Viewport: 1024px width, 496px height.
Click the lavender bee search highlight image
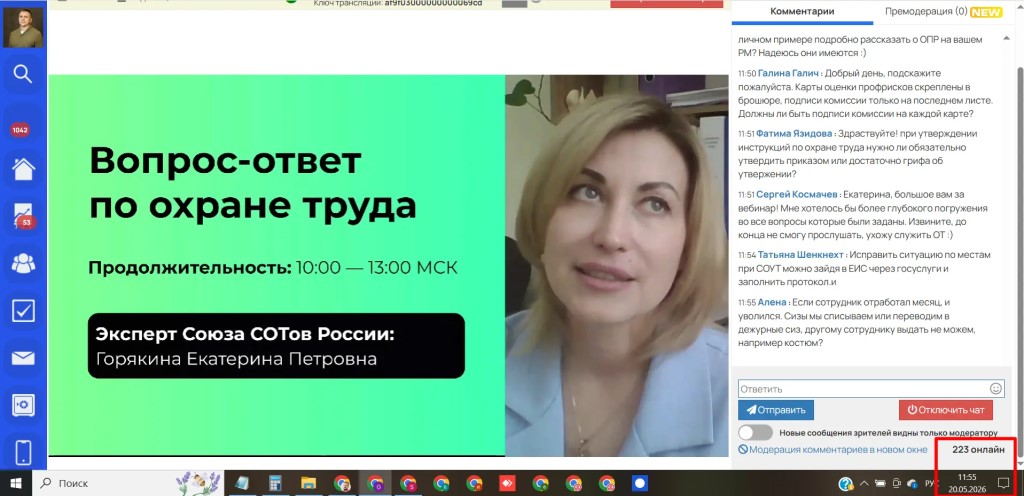point(200,484)
